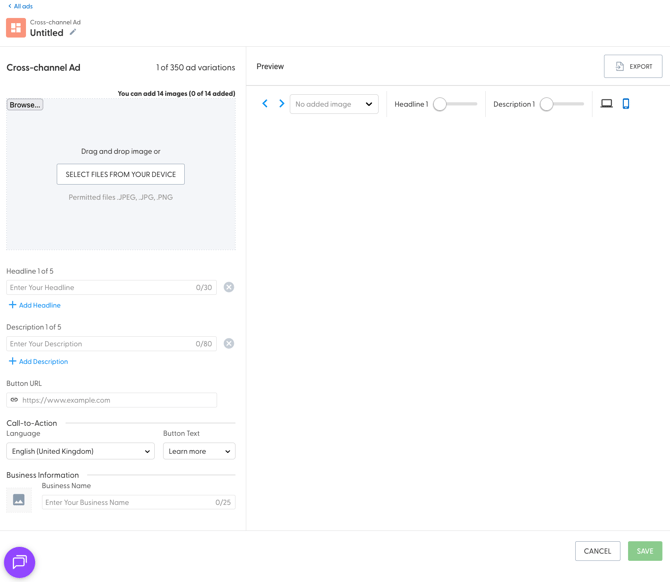Go to next image with right arrow
Image resolution: width=670 pixels, height=582 pixels.
click(x=282, y=104)
